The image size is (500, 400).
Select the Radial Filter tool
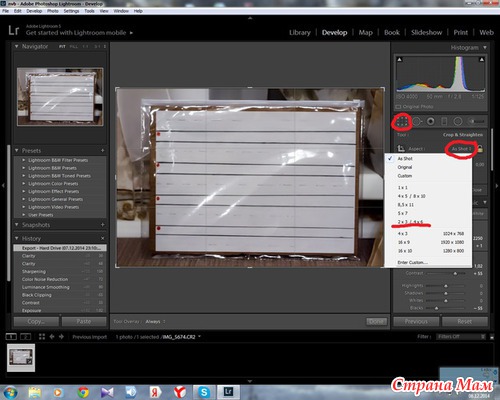click(458, 121)
